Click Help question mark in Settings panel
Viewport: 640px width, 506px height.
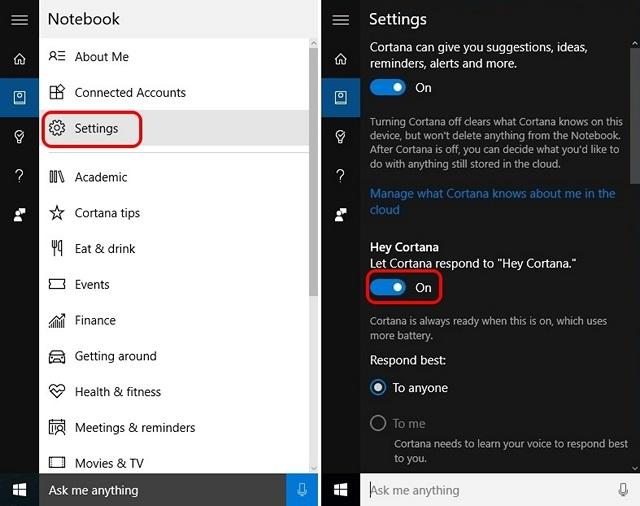click(x=340, y=175)
